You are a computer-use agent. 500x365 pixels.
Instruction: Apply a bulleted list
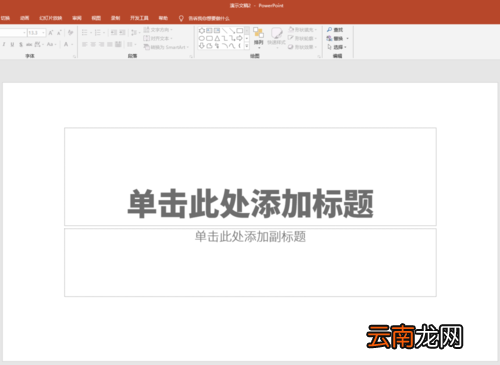(84, 32)
